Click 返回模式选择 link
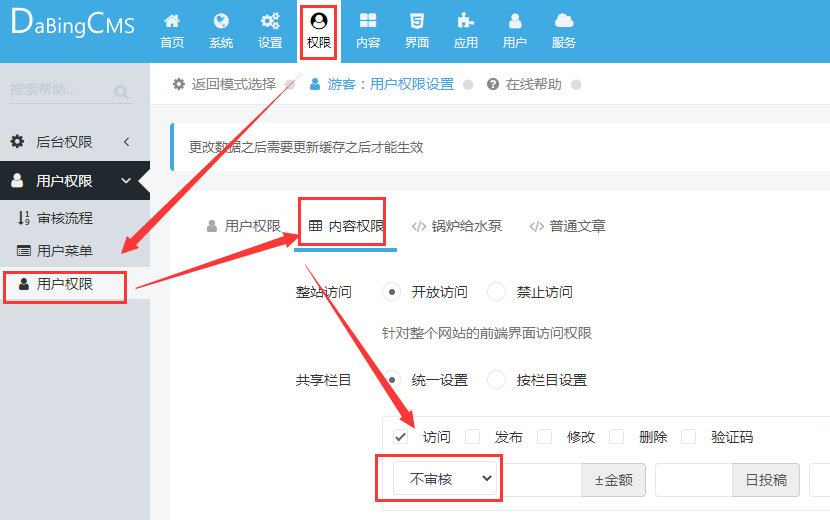The width and height of the screenshot is (830, 520). click(x=234, y=84)
